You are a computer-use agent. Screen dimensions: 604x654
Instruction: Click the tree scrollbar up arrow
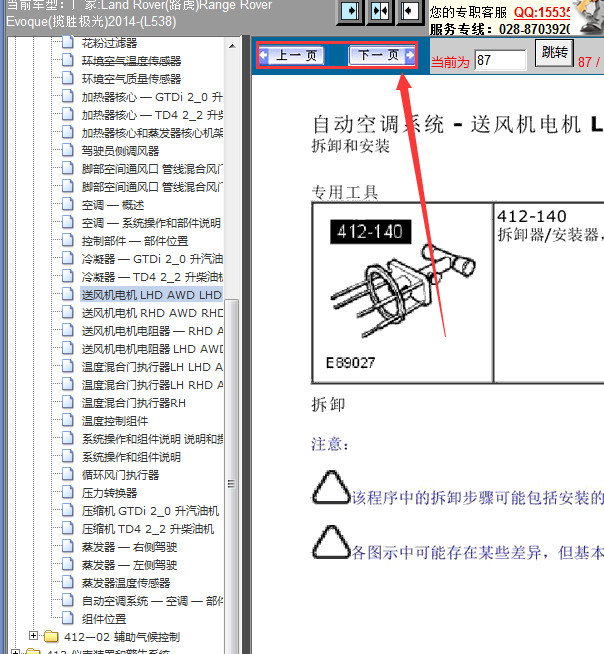[232, 46]
